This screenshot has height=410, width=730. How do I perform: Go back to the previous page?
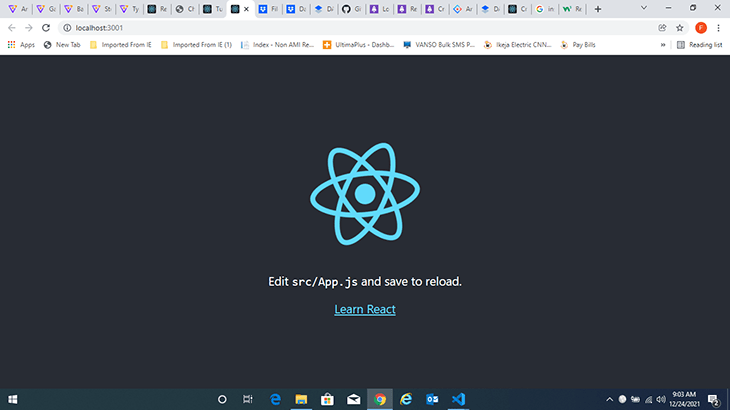point(12,28)
